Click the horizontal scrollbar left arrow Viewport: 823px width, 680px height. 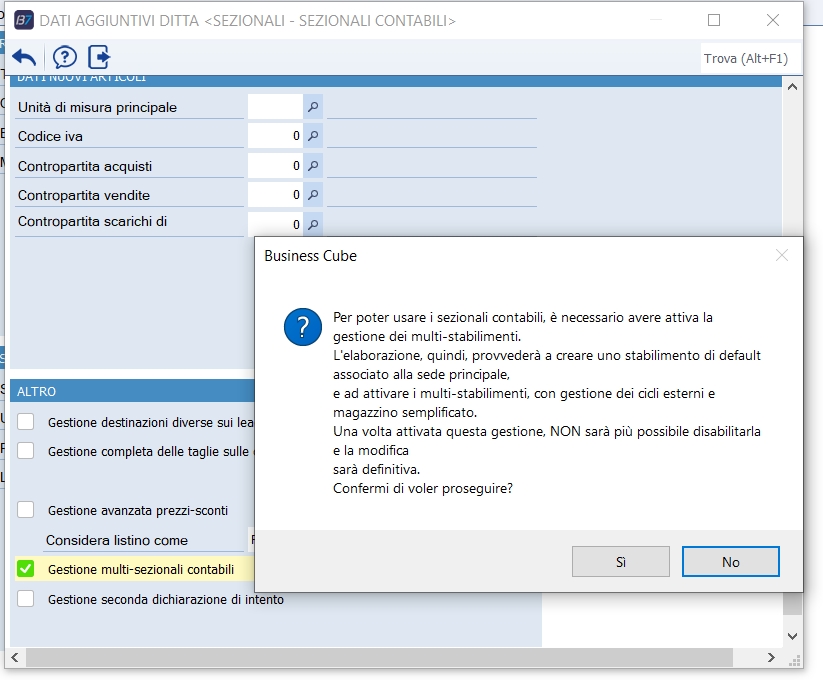point(15,657)
